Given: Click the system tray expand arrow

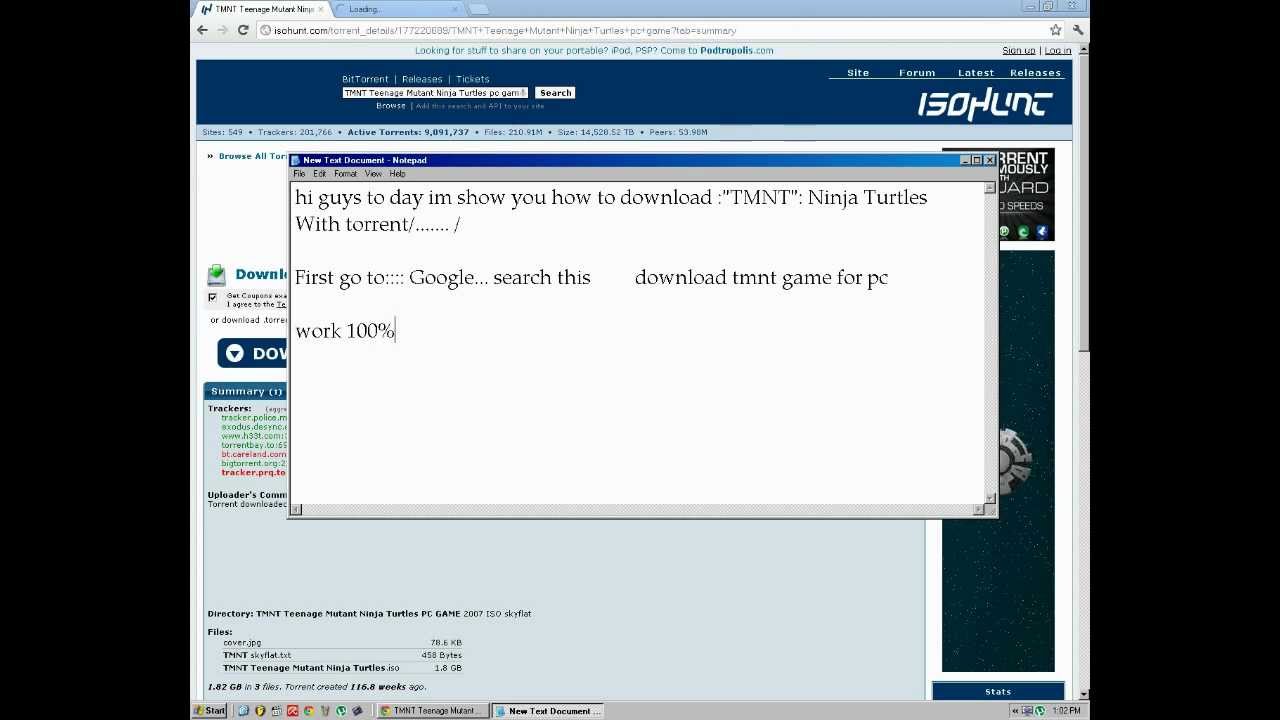Looking at the screenshot, I should click(x=1016, y=711).
